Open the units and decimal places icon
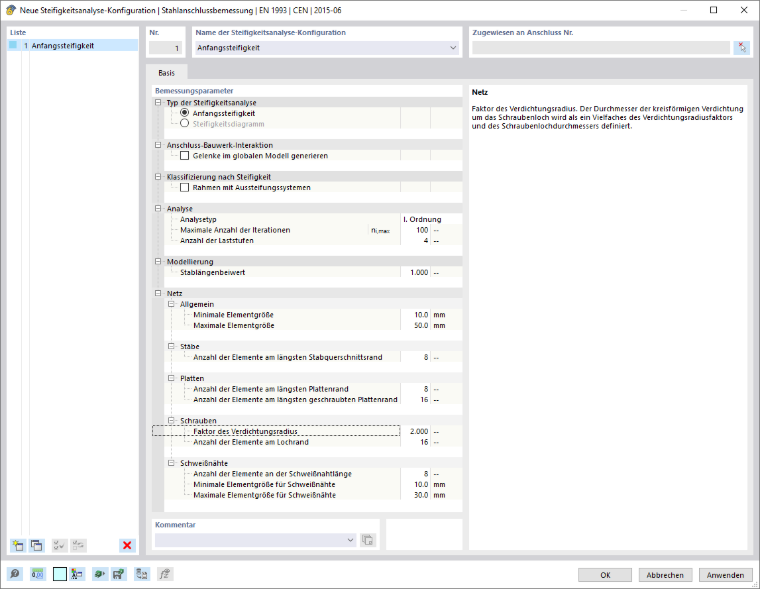760x589 pixels. coord(37,574)
